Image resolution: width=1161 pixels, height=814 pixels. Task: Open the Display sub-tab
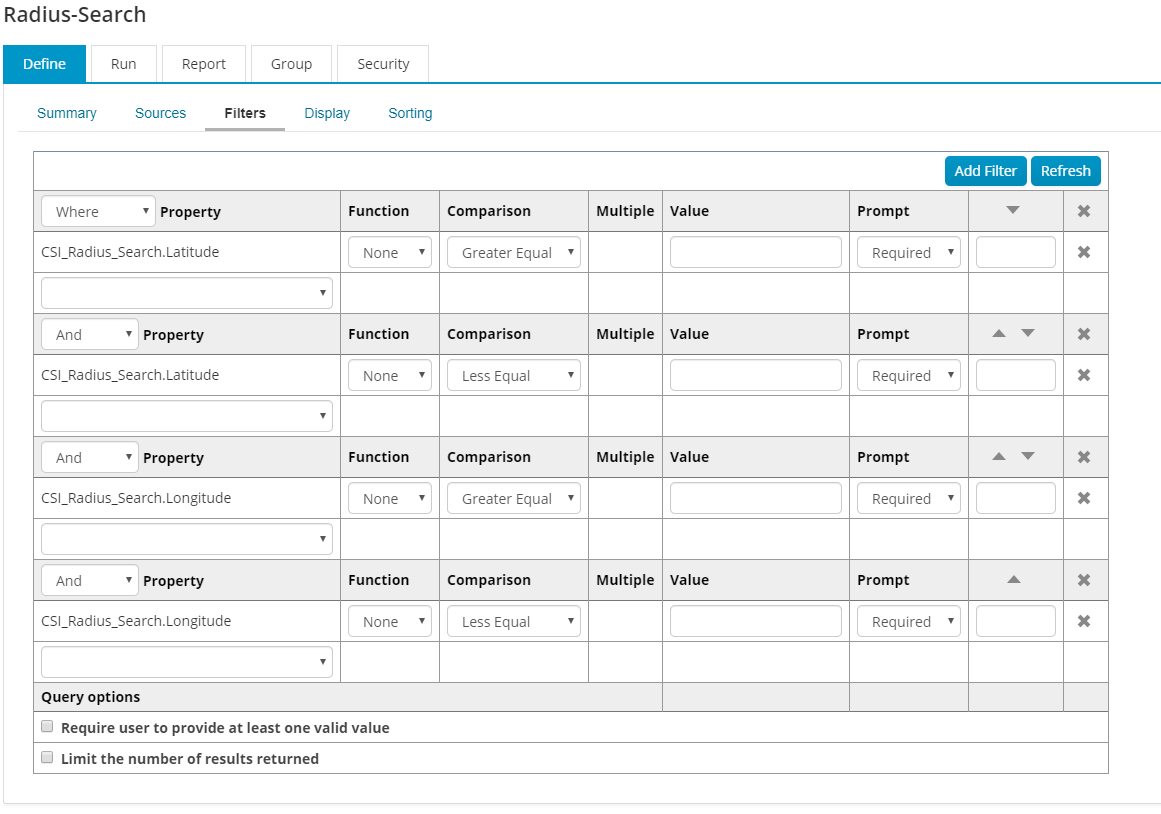point(327,113)
